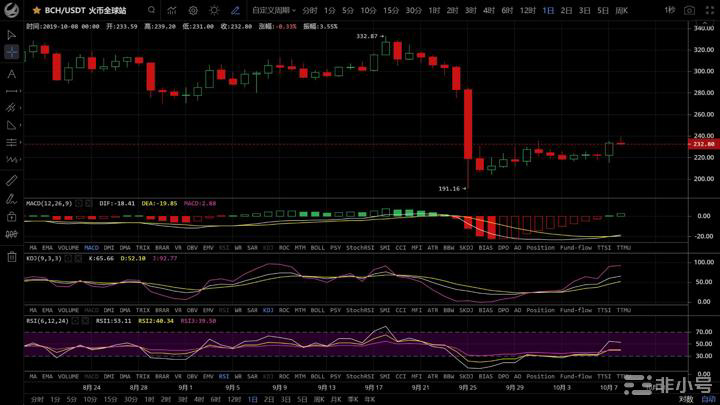Close the RSI(6,12,24) indicator panel
This screenshot has width=720, height=405.
click(x=85, y=321)
